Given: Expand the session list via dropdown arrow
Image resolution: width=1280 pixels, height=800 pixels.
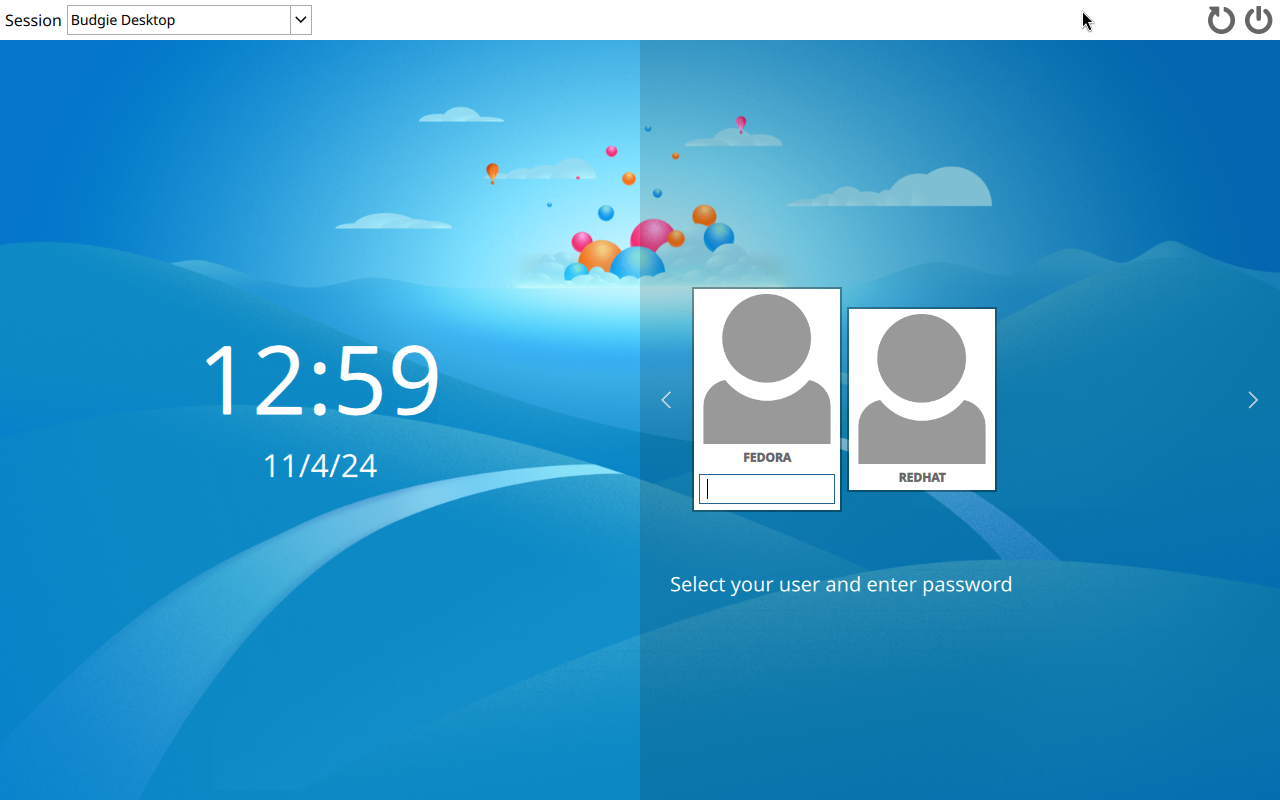Looking at the screenshot, I should point(300,20).
